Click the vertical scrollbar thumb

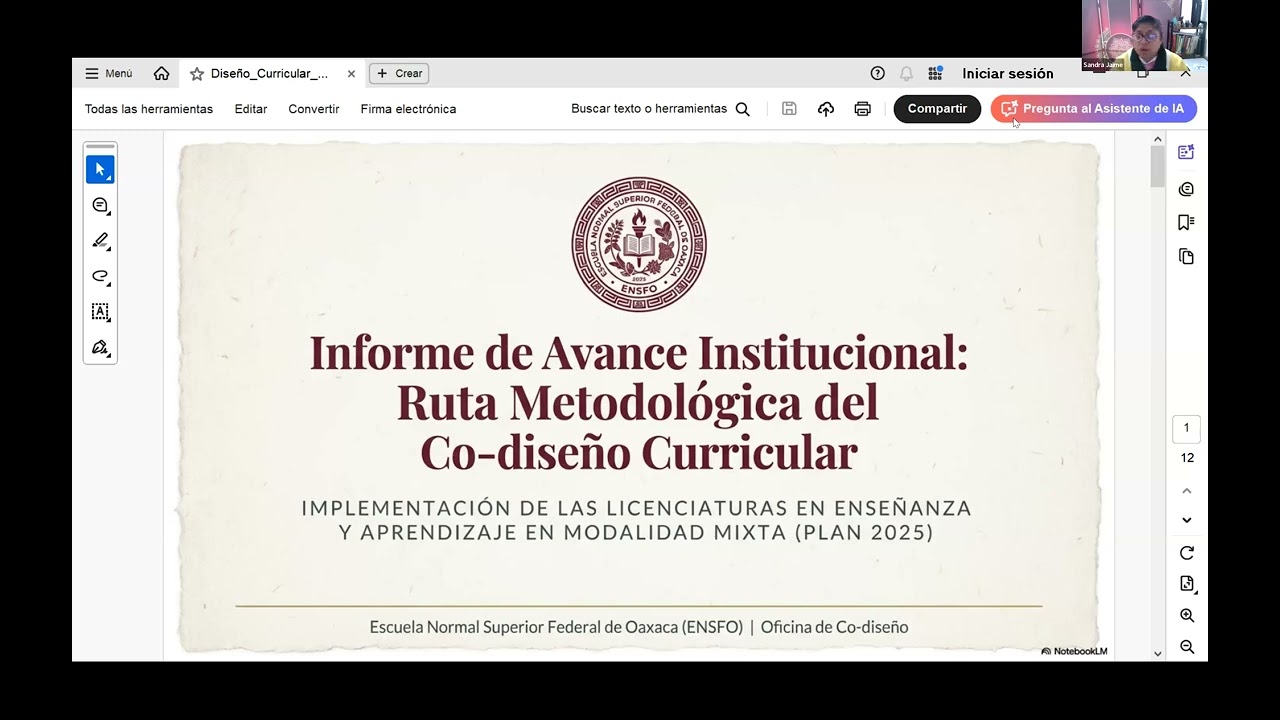click(x=1158, y=166)
